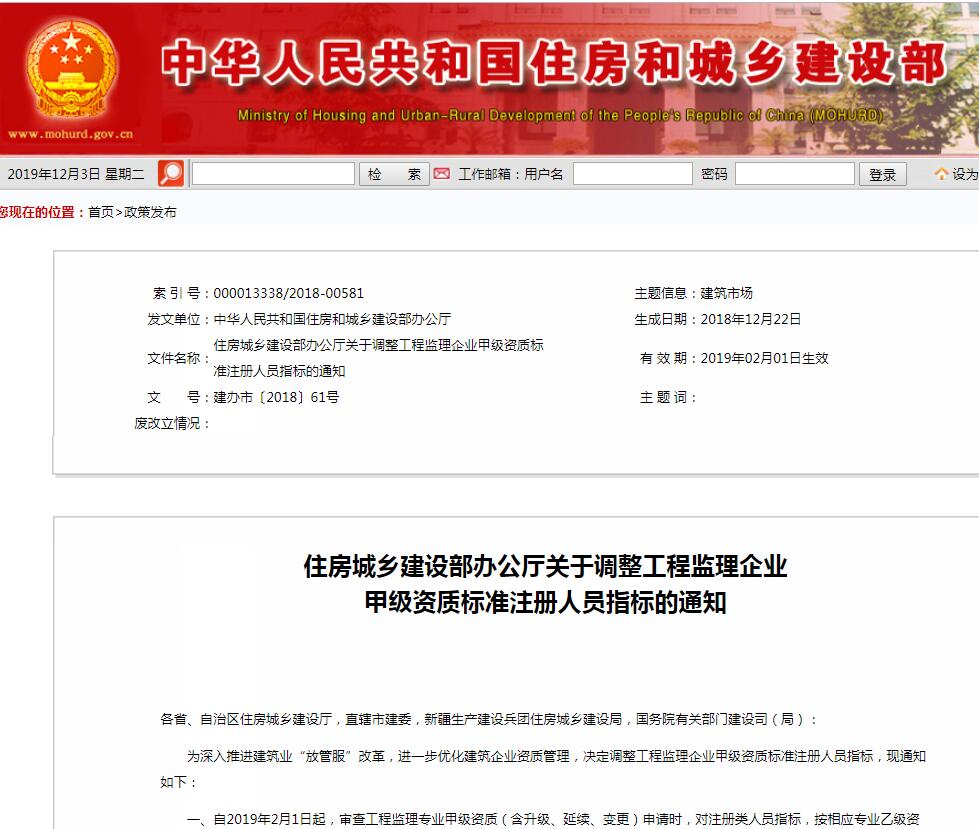979x829 pixels.
Task: Click the 主题词 label
Action: point(667,397)
